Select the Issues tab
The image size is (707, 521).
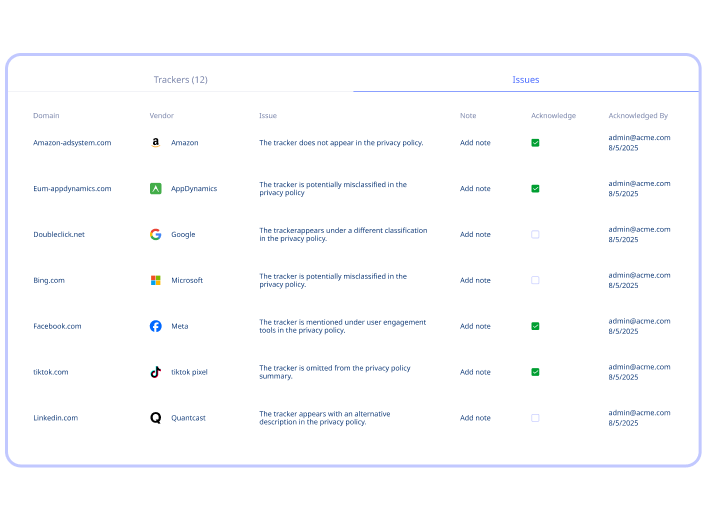click(x=526, y=79)
